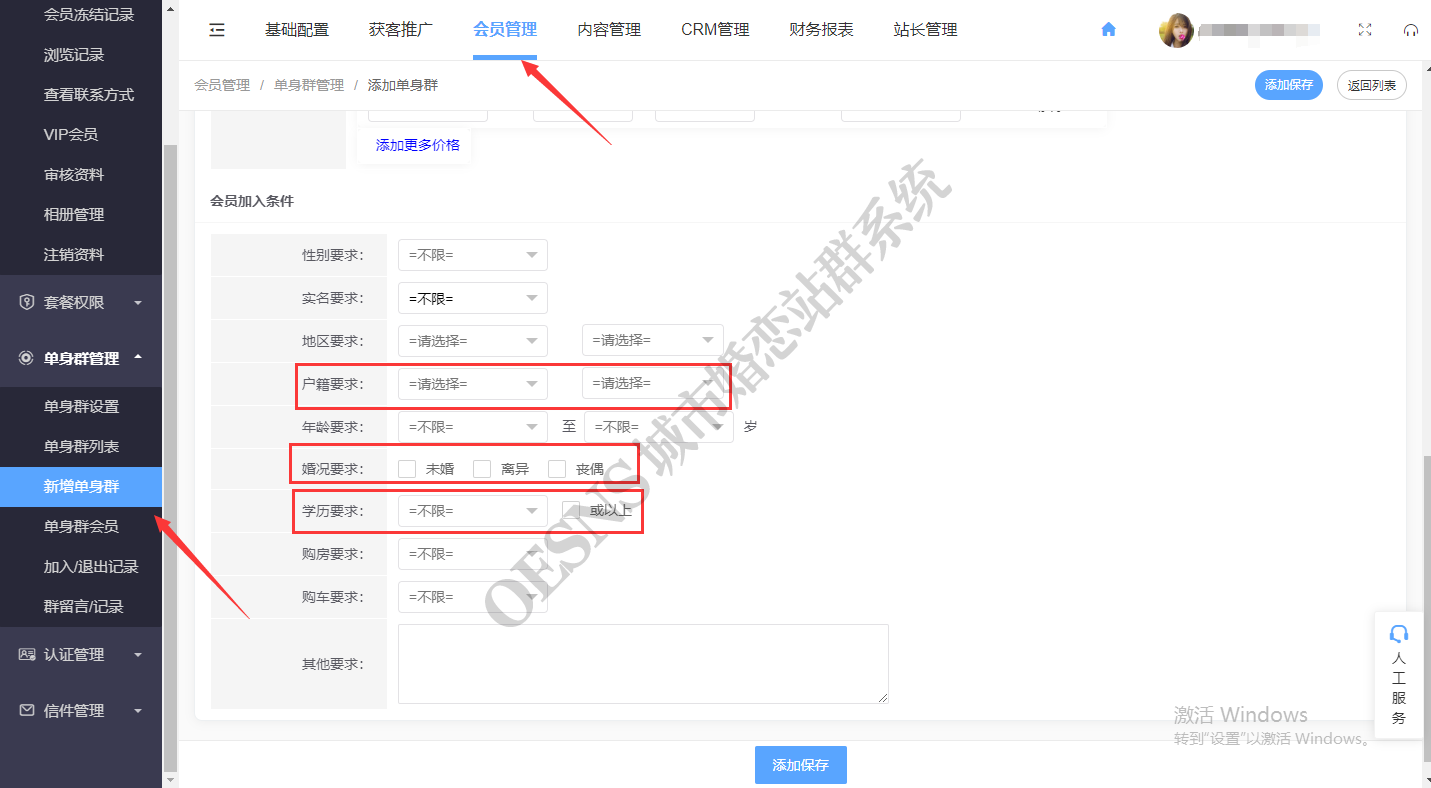Open the 财务报表 top menu
The height and width of the screenshot is (788, 1431).
pos(821,30)
